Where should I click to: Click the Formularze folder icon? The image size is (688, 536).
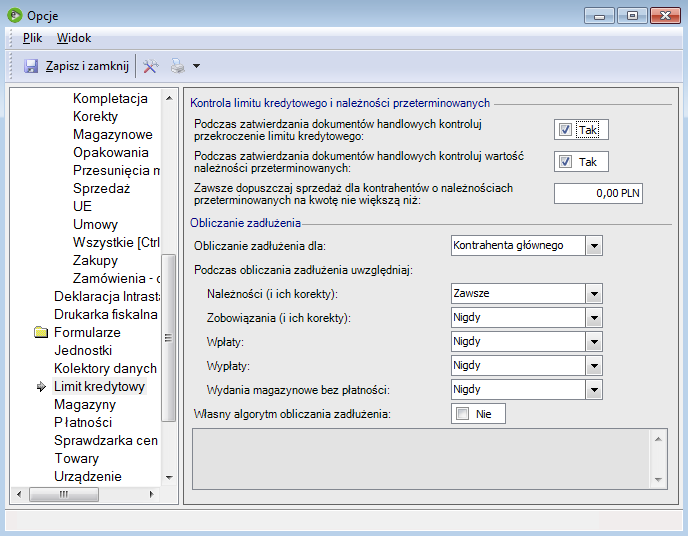pos(41,332)
